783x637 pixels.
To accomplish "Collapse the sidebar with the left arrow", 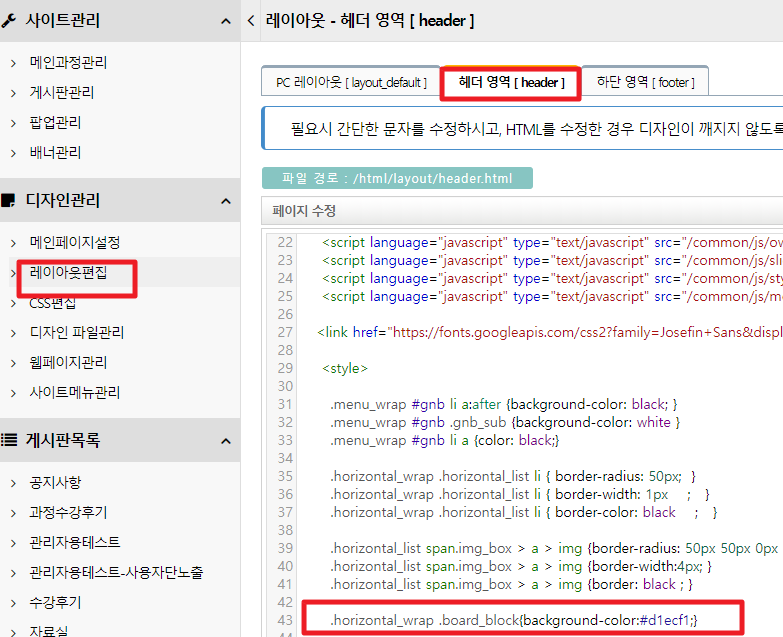I will (250, 21).
